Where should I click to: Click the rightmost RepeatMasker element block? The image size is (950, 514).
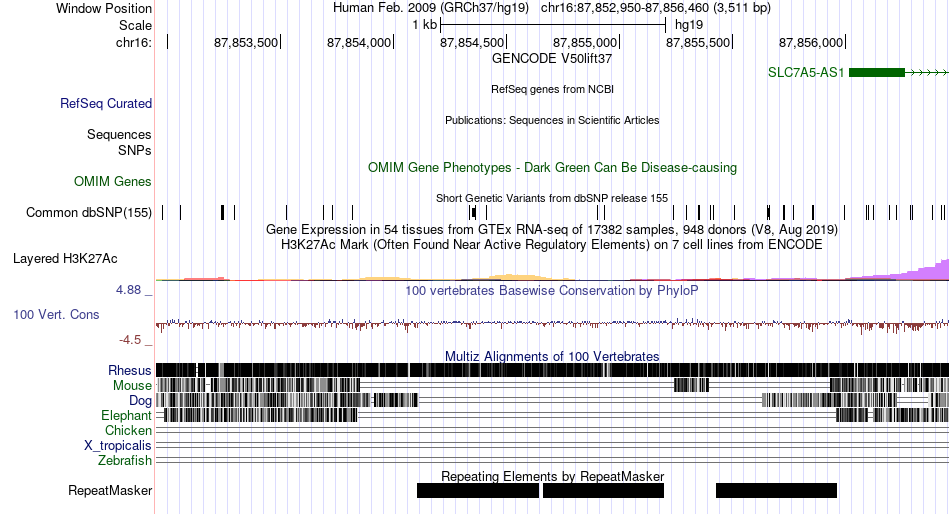[x=776, y=490]
